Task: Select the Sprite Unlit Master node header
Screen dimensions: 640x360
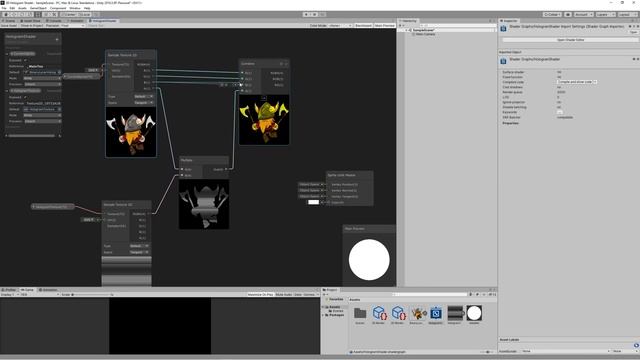Action: click(x=349, y=175)
